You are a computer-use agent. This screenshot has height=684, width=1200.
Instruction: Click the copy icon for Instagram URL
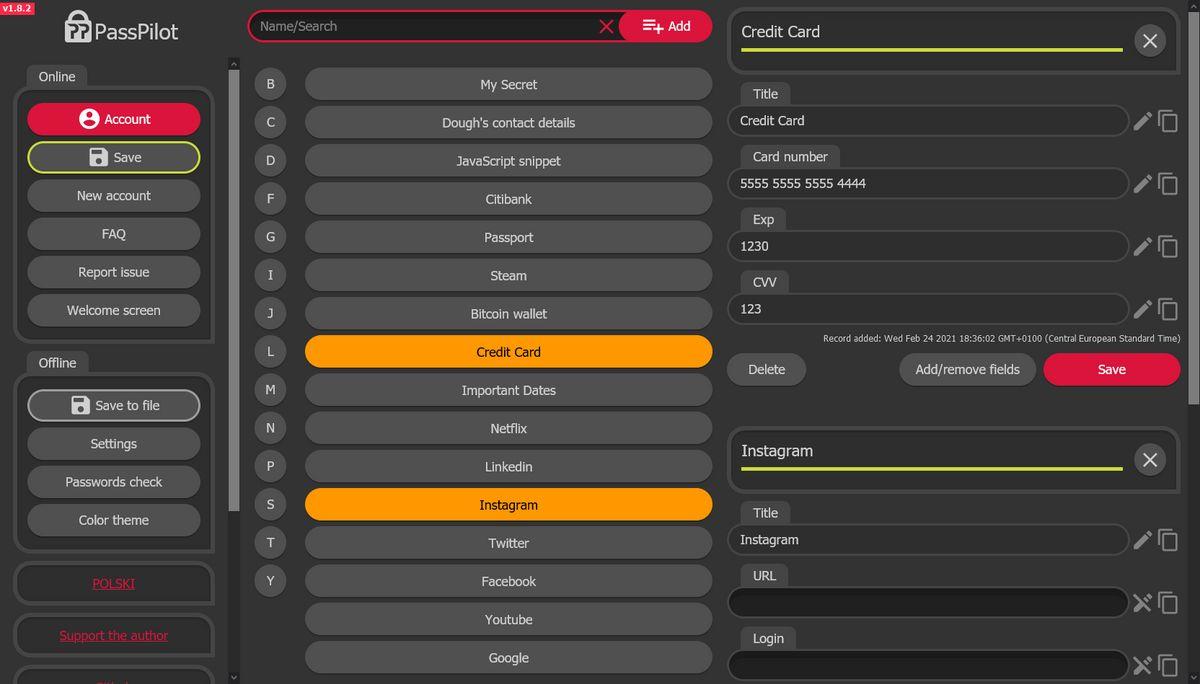pos(1168,603)
